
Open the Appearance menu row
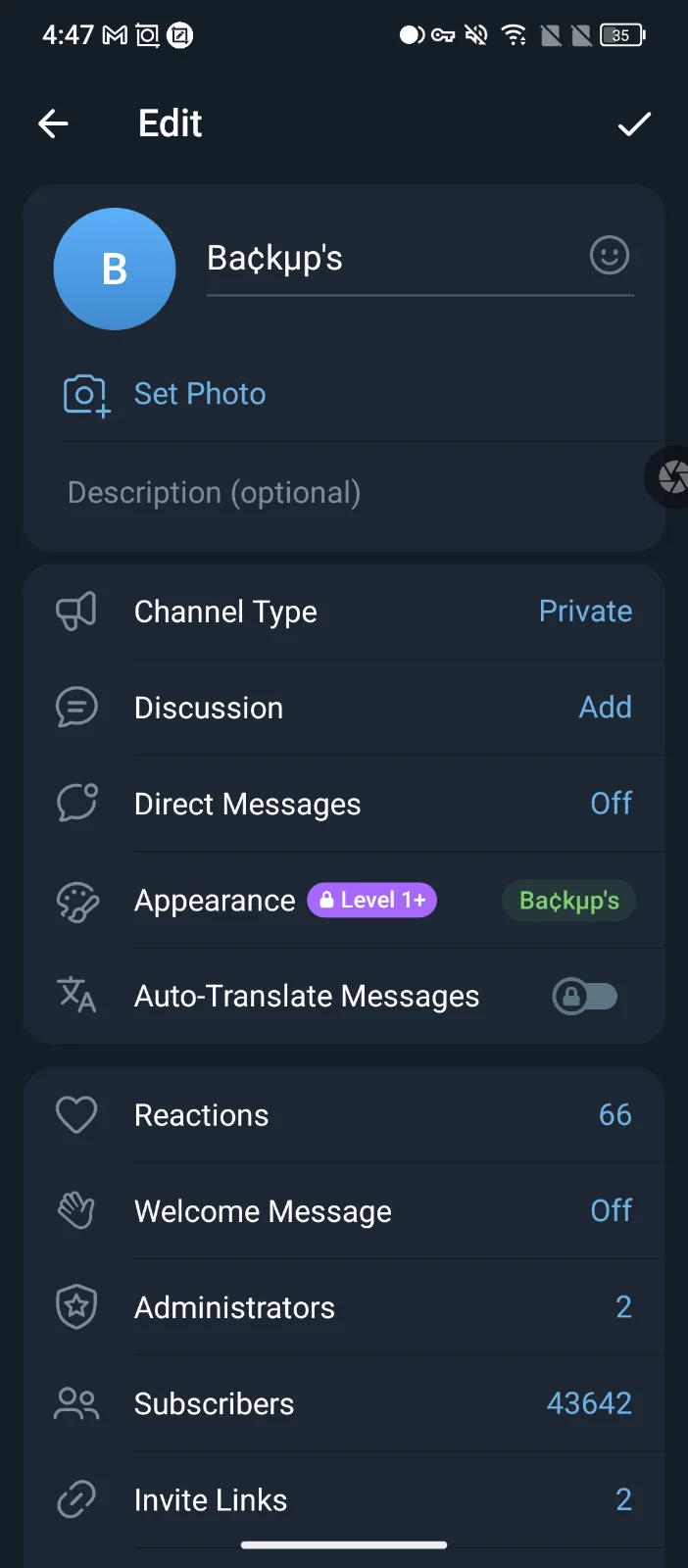point(344,900)
